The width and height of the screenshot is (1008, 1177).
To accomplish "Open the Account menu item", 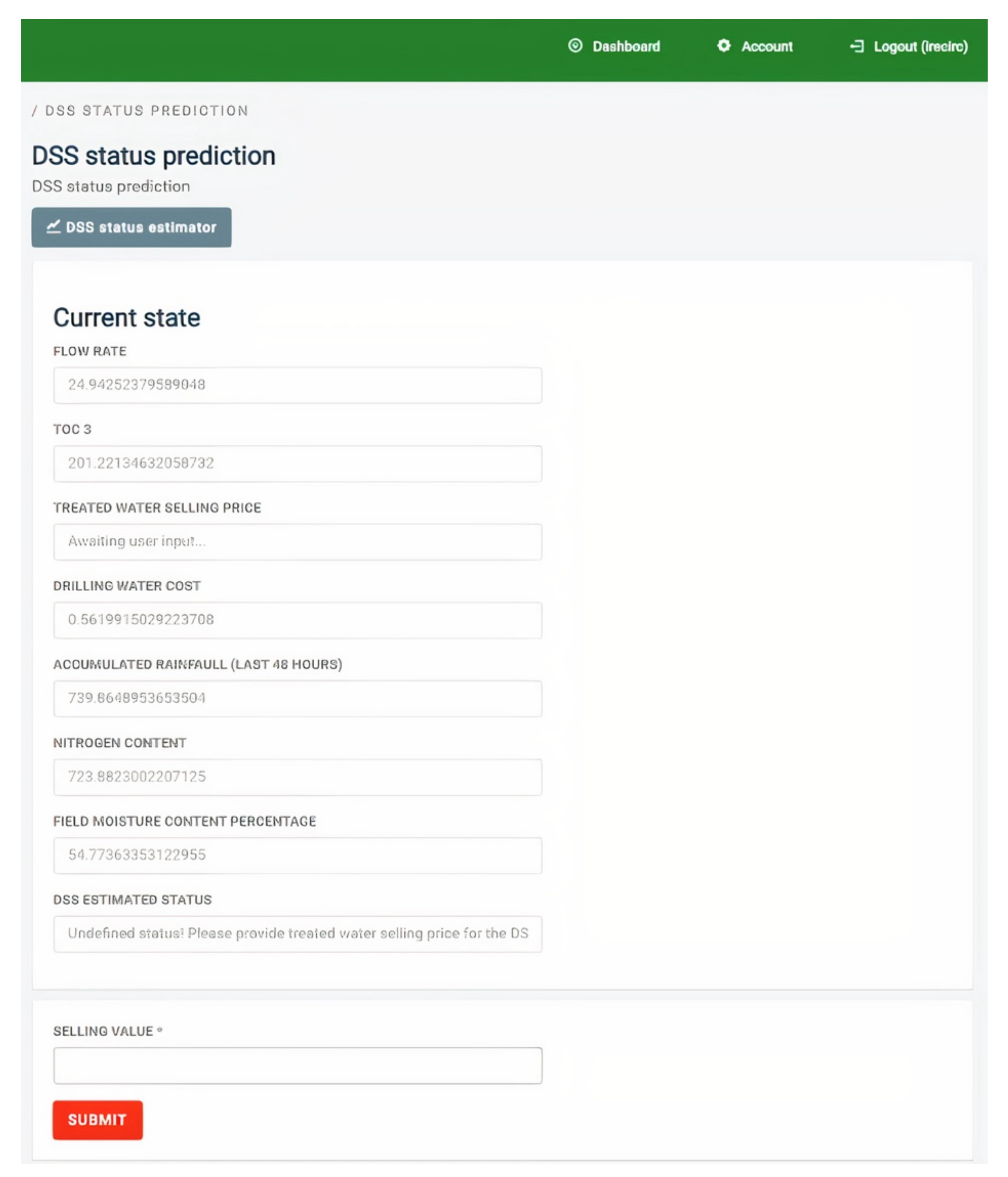I will click(x=766, y=47).
